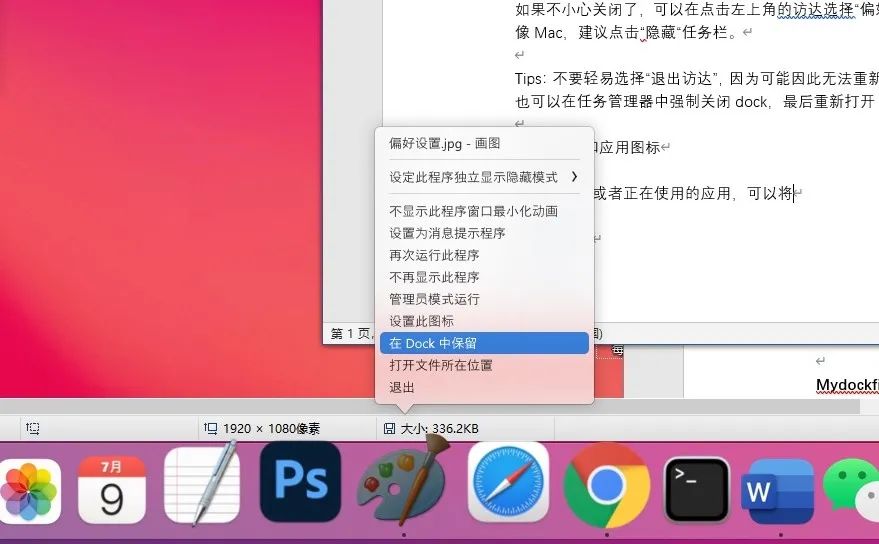Click the selection size icon in status bar

[33, 428]
